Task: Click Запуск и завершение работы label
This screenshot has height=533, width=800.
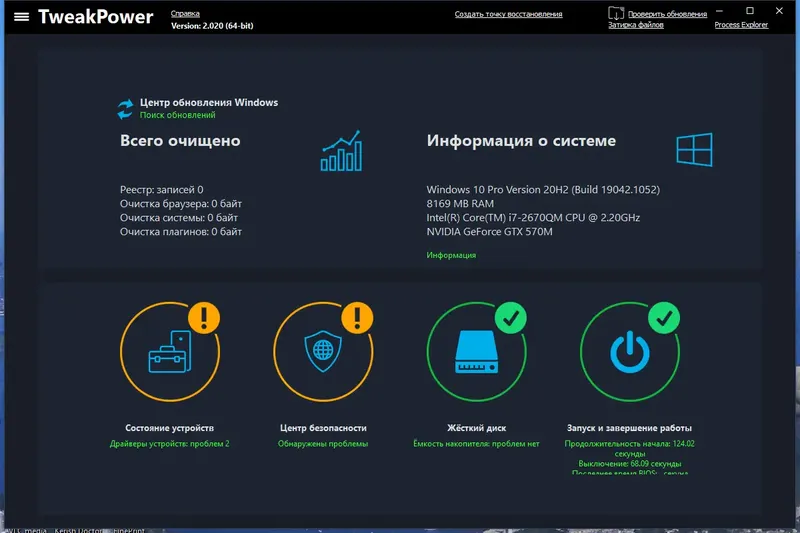Action: [x=630, y=428]
